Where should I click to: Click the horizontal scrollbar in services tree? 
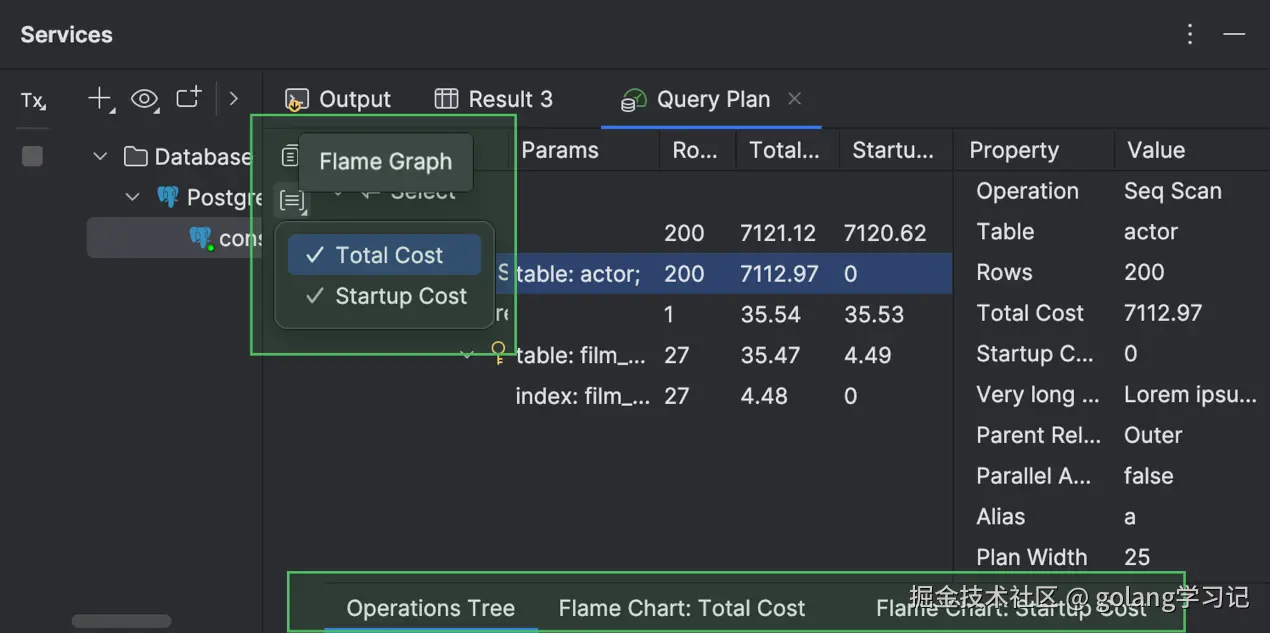point(121,621)
